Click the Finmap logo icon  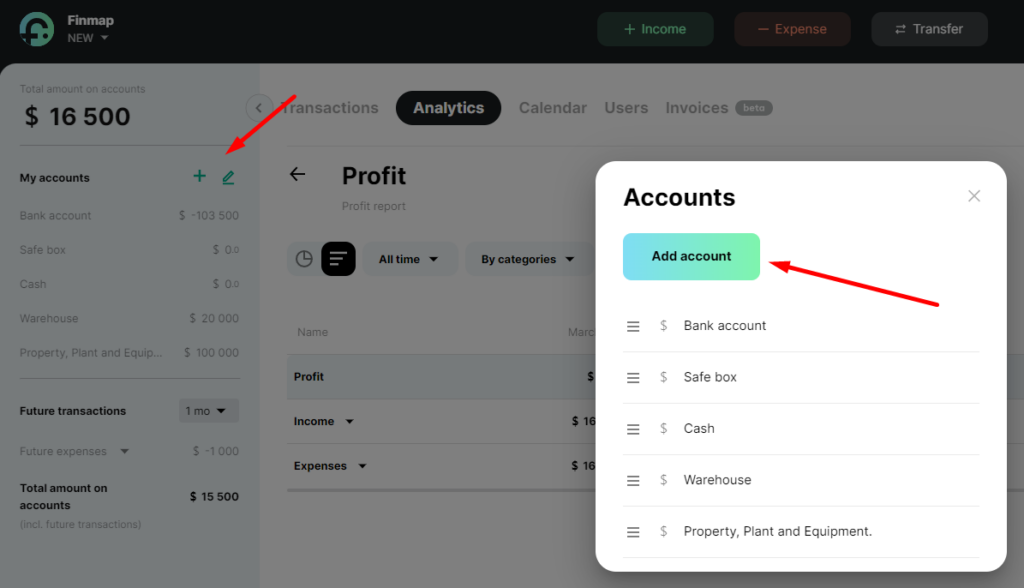tap(37, 29)
